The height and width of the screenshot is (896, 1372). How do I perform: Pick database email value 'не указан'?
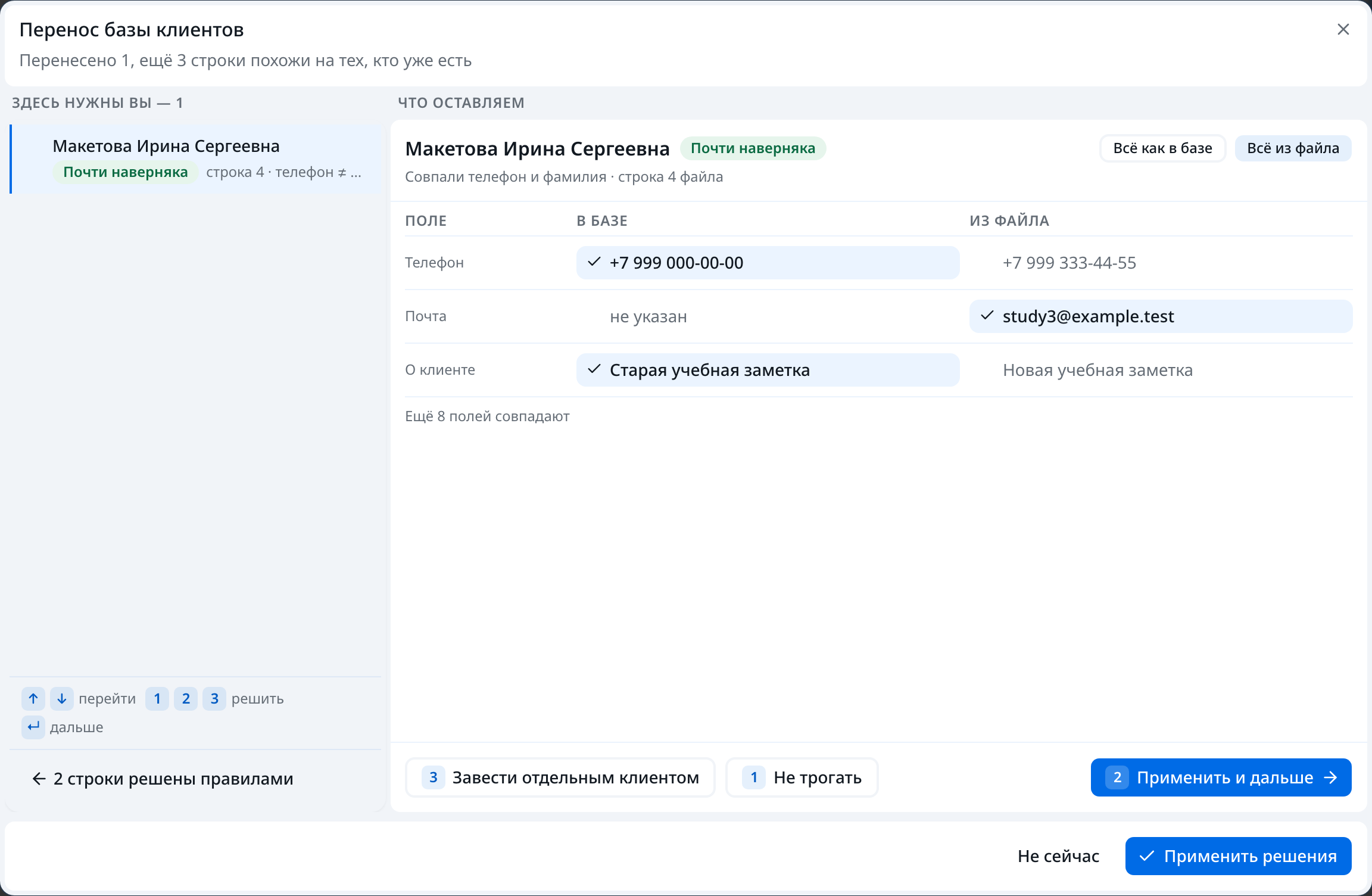point(768,316)
